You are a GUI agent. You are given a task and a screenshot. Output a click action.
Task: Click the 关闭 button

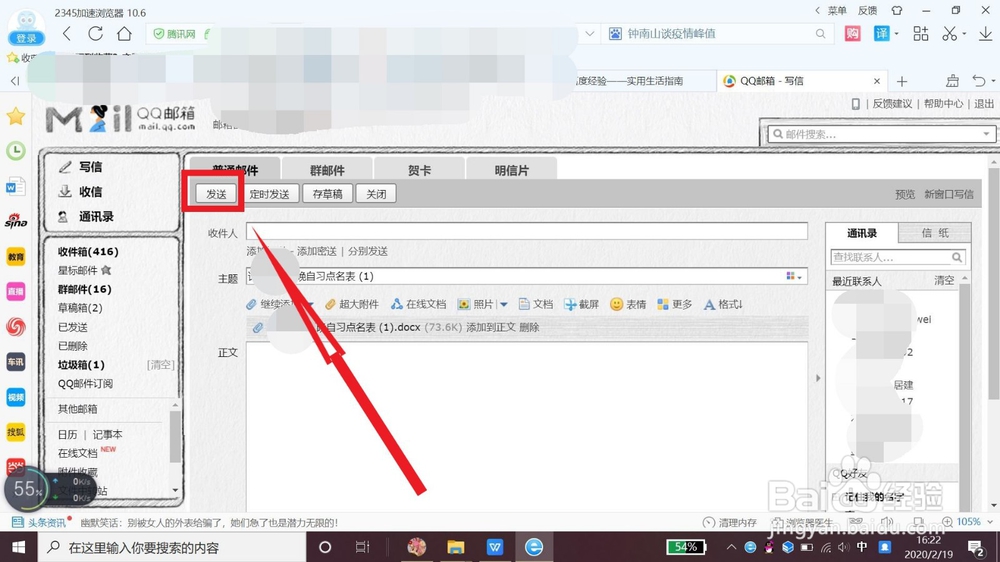point(376,194)
